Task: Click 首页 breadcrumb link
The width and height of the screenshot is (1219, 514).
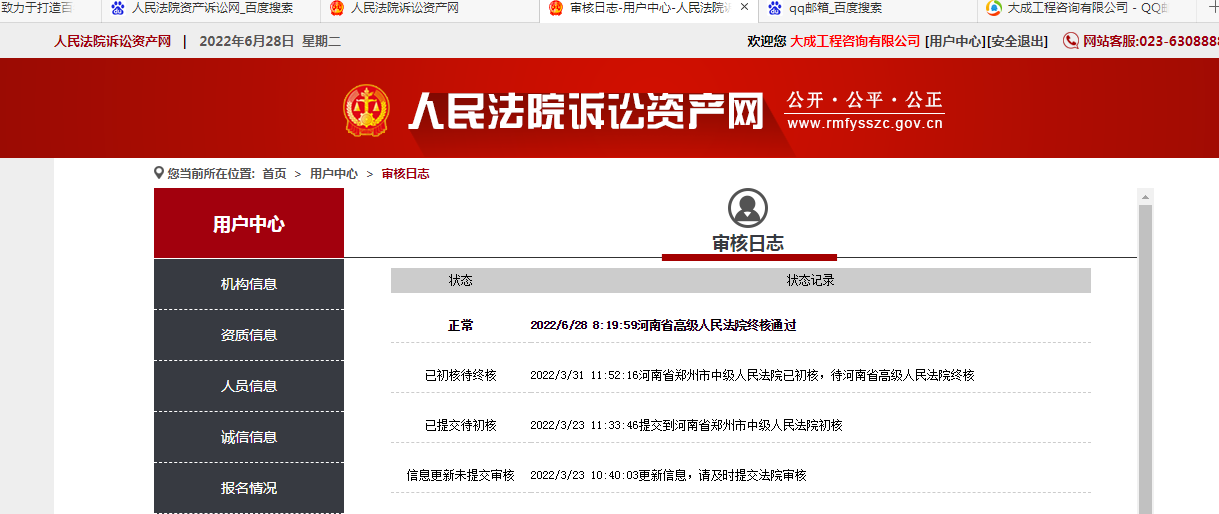Action: tap(274, 174)
